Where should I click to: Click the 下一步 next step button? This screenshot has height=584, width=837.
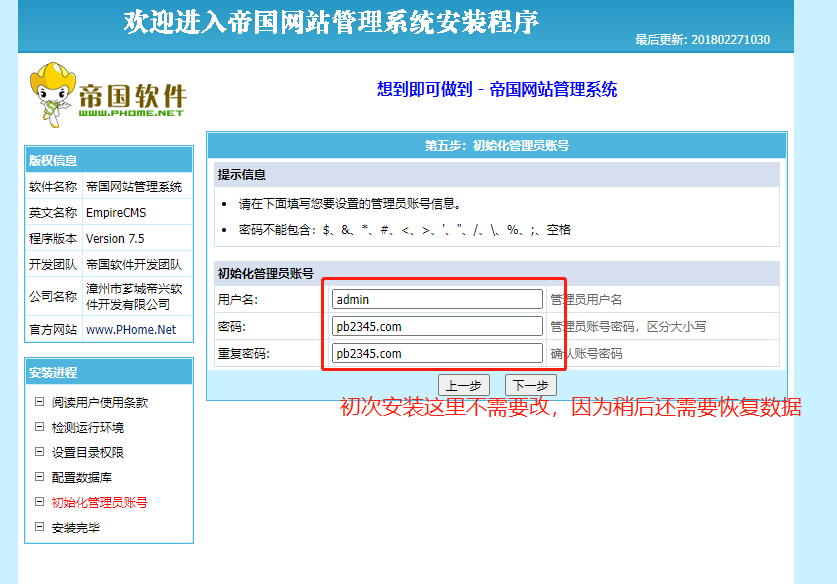pos(531,385)
